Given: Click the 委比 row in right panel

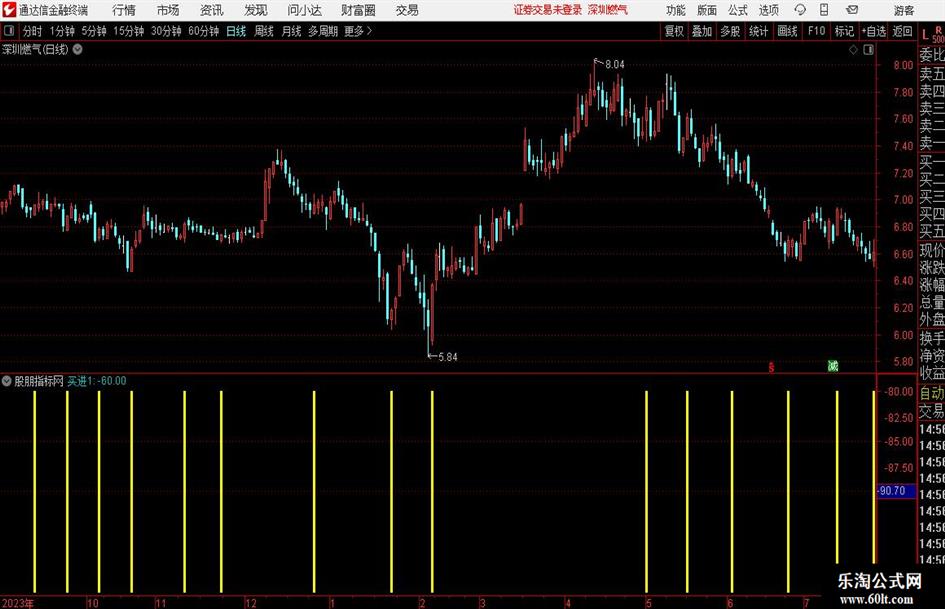Looking at the screenshot, I should coord(932,55).
